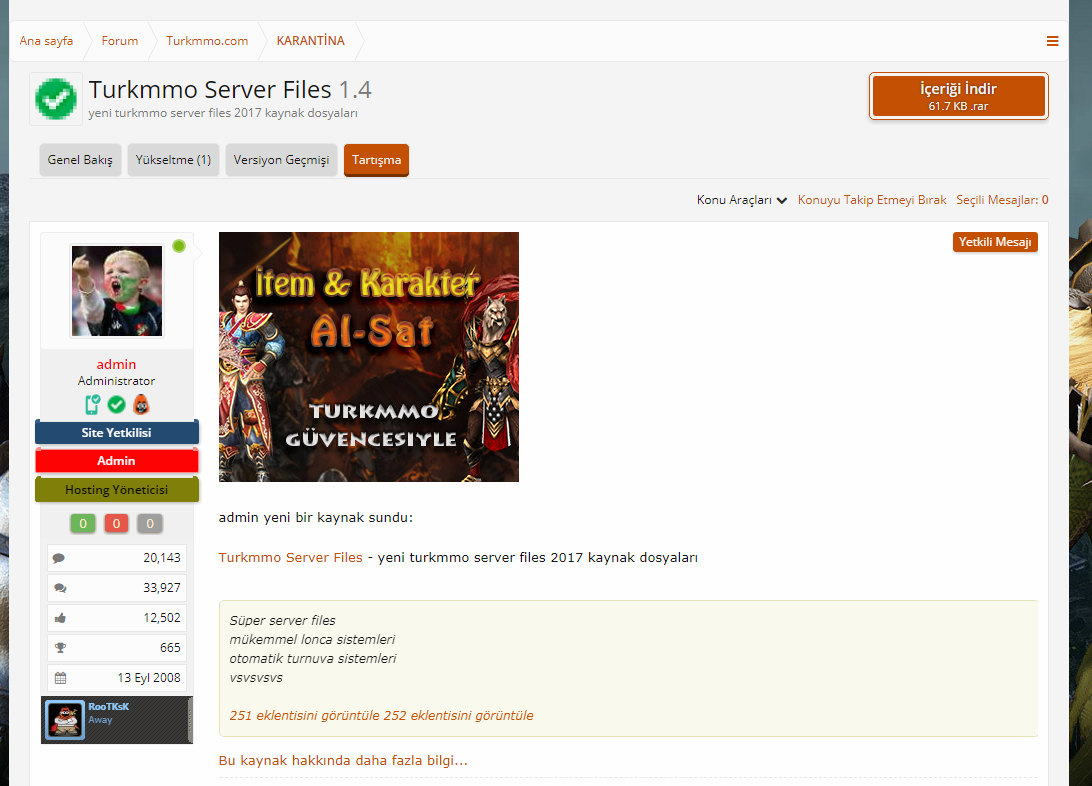Click the phone verified badge under admin

(92, 404)
